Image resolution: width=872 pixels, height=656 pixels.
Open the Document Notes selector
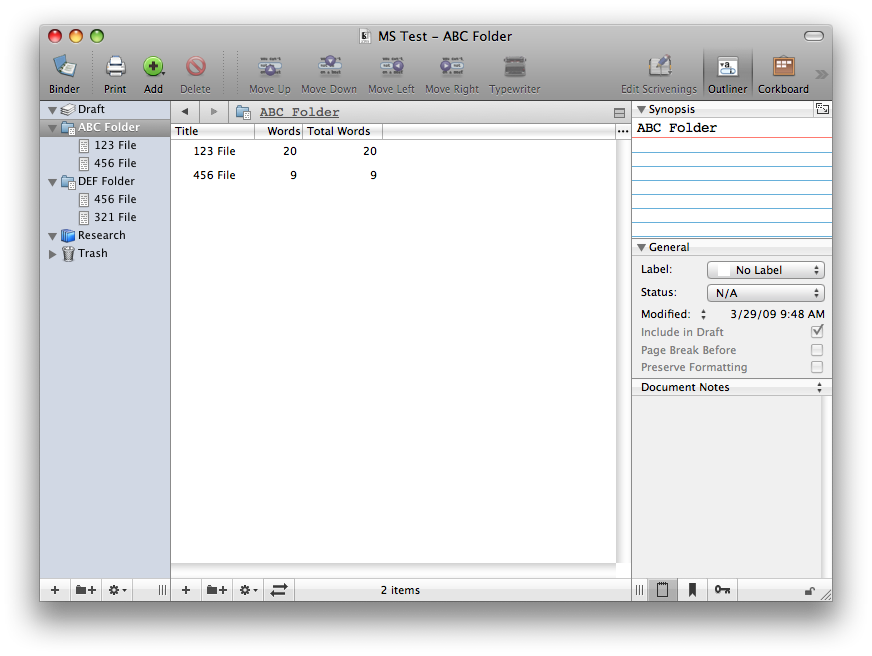click(x=731, y=387)
